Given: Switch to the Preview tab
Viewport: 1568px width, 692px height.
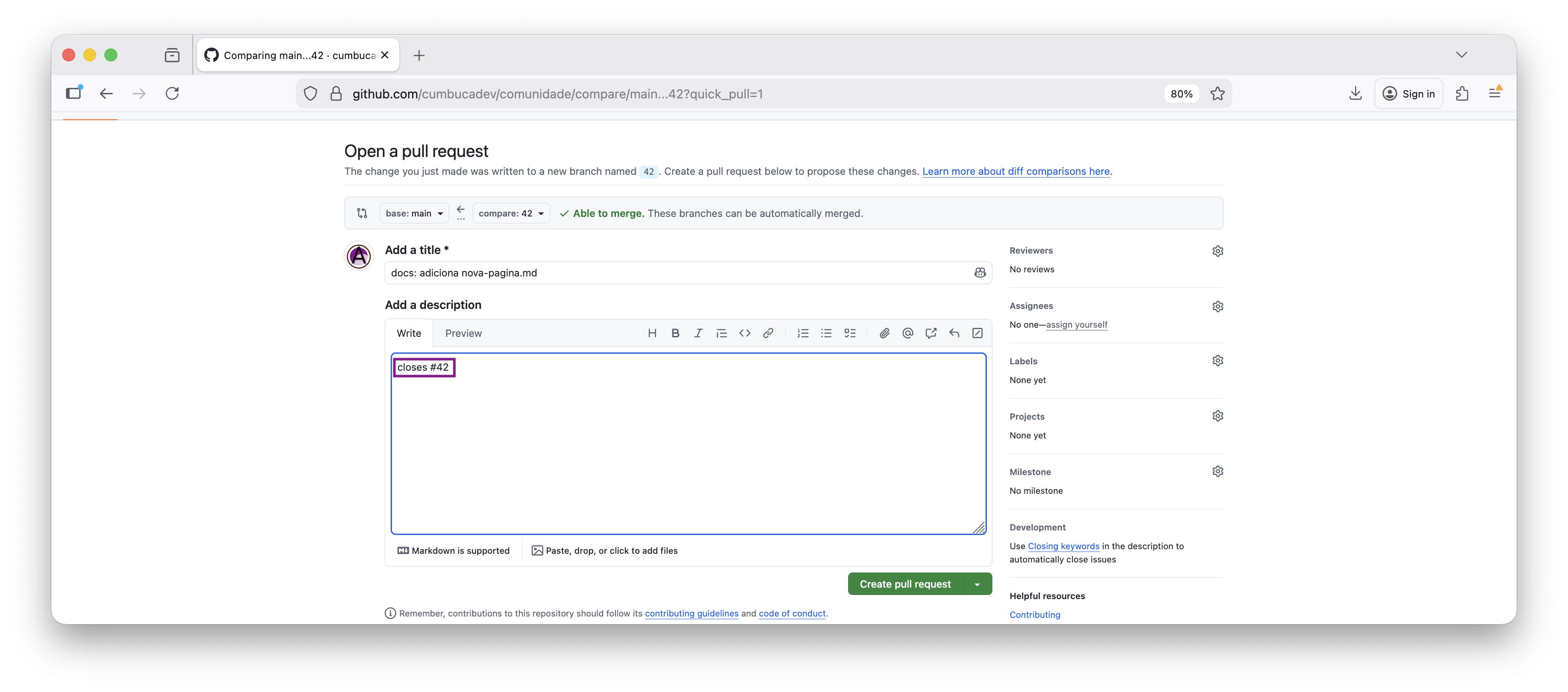Looking at the screenshot, I should (x=463, y=333).
